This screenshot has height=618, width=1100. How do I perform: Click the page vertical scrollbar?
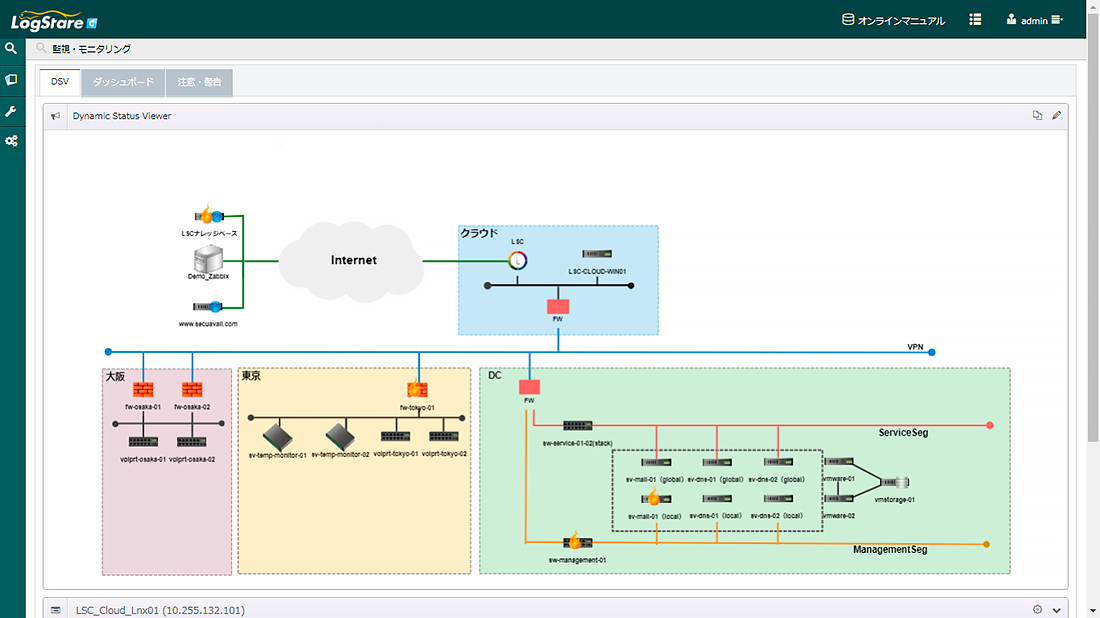1093,228
